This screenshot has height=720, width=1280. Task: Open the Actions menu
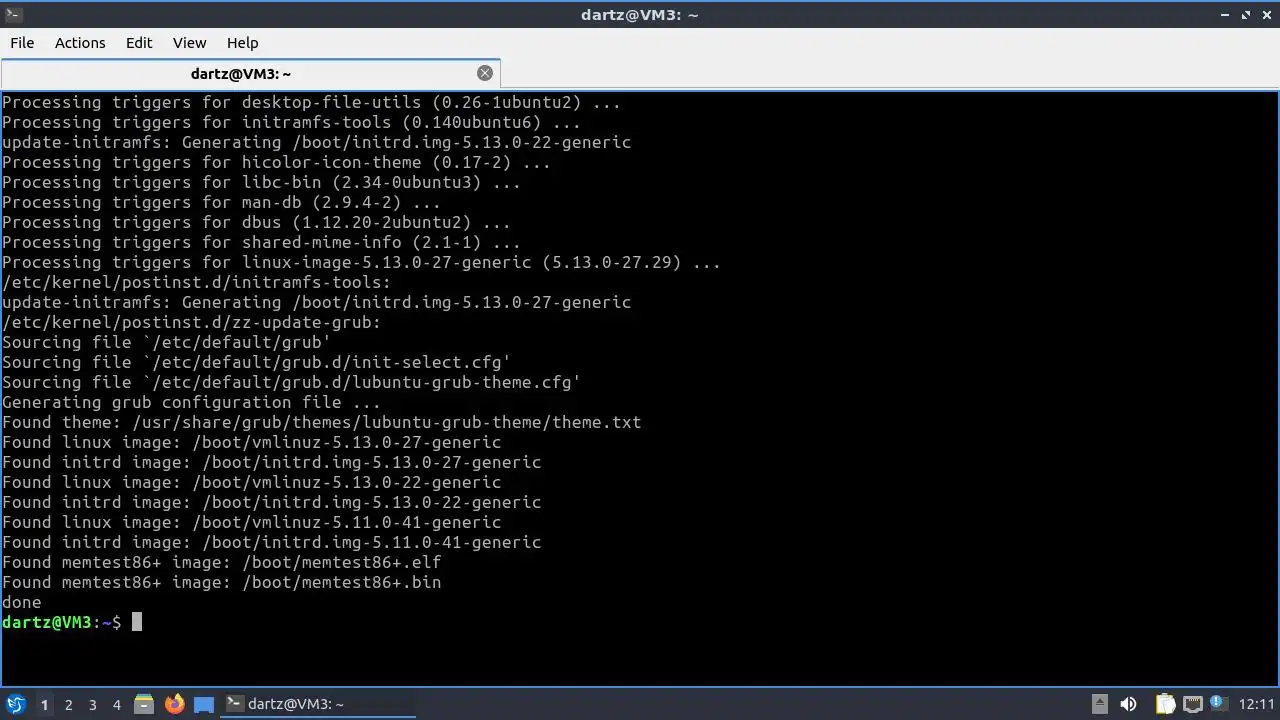click(x=80, y=42)
